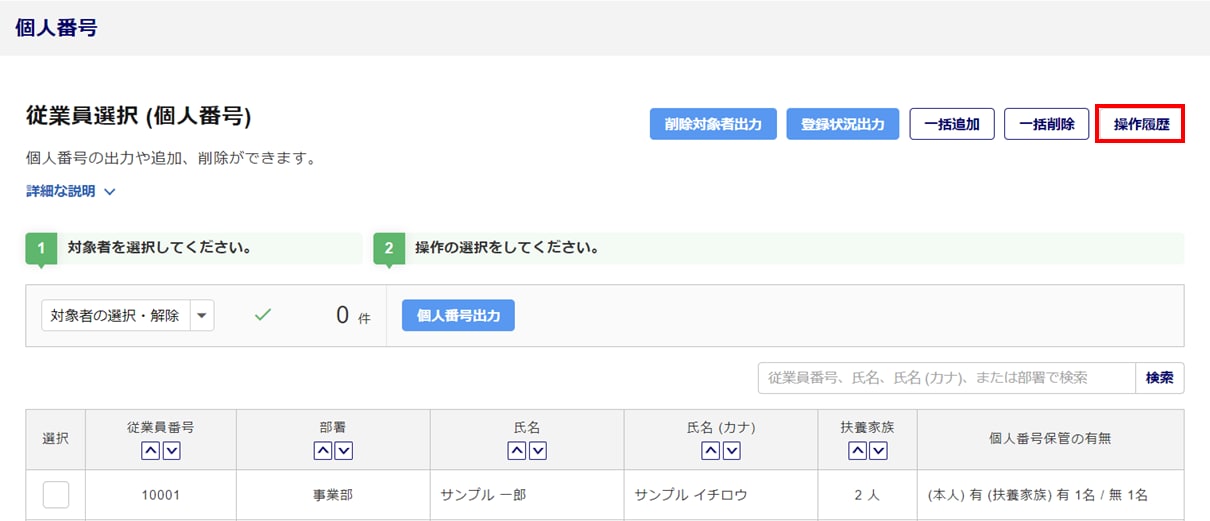The image size is (1210, 521).
Task: Sort 部署 column ascending with up arrow
Action: 323,451
